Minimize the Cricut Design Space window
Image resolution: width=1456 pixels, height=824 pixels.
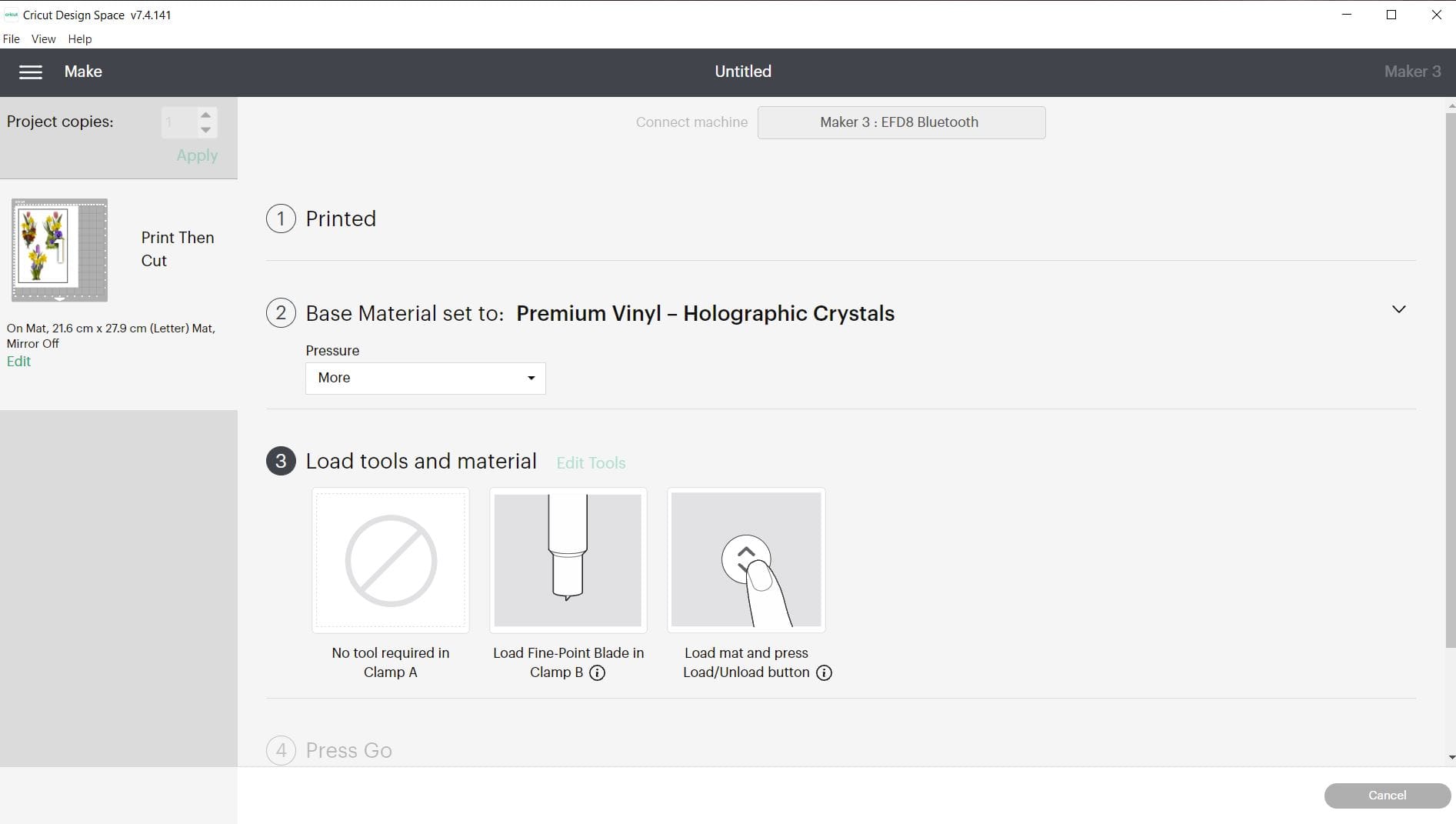(1347, 15)
